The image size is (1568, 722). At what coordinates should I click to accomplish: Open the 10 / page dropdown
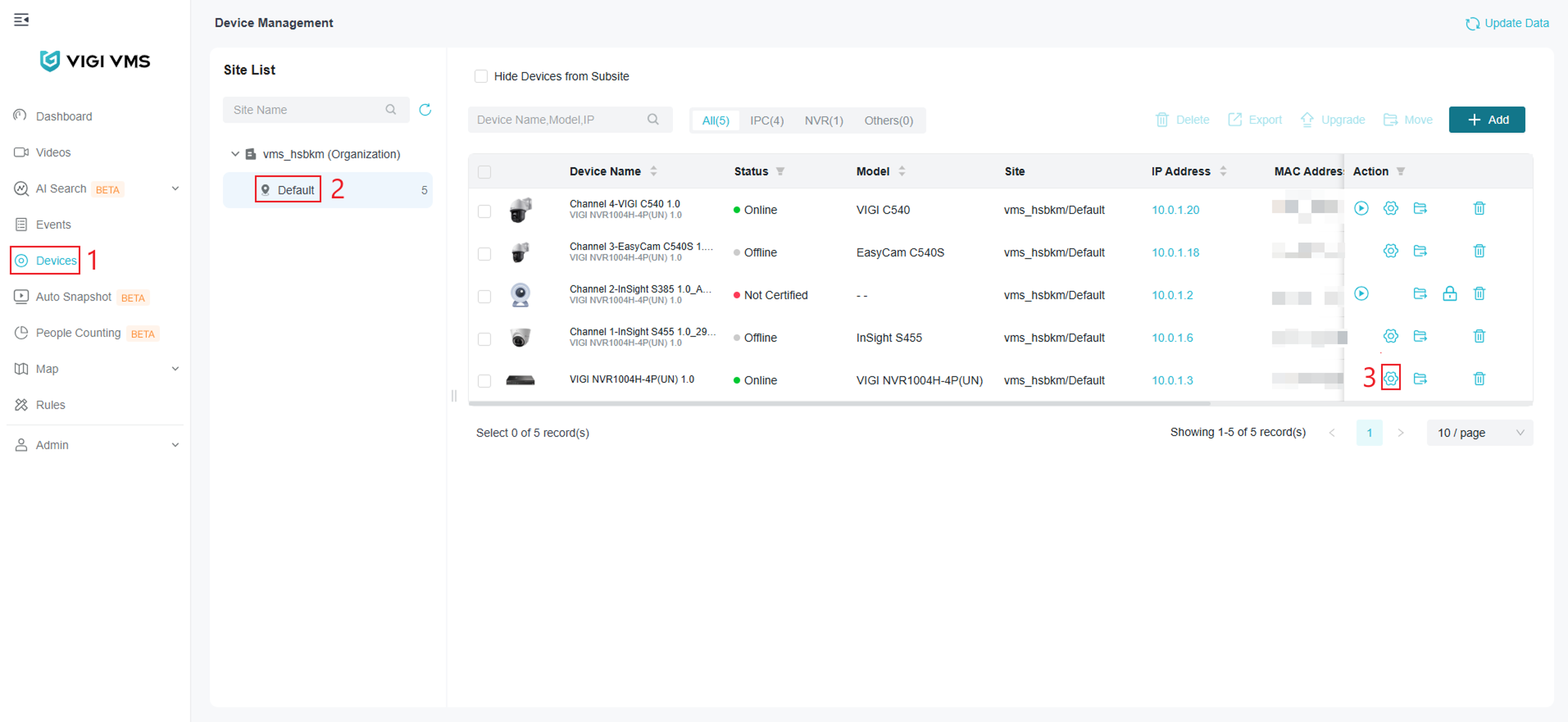1479,432
